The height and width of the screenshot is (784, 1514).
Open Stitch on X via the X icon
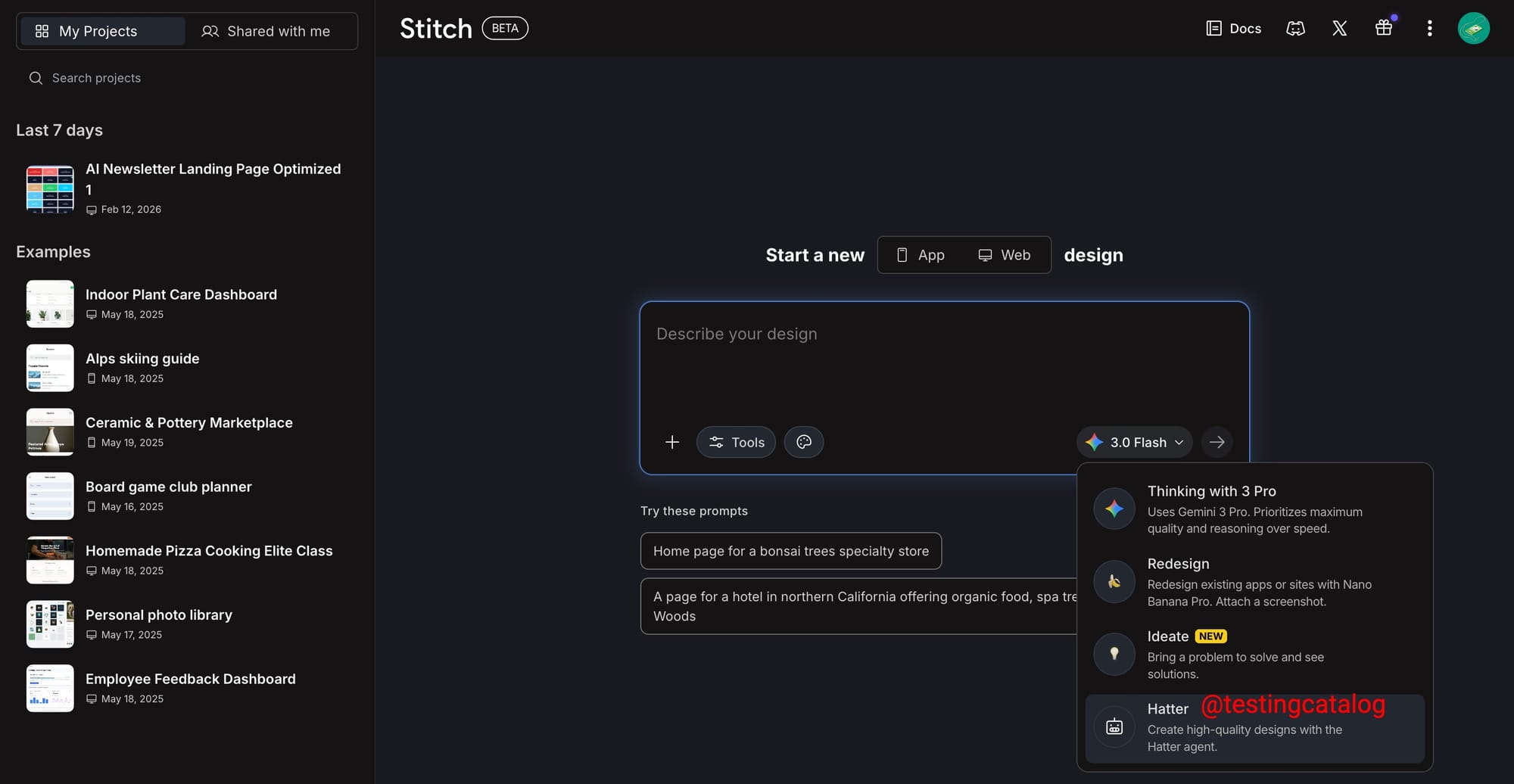point(1339,28)
